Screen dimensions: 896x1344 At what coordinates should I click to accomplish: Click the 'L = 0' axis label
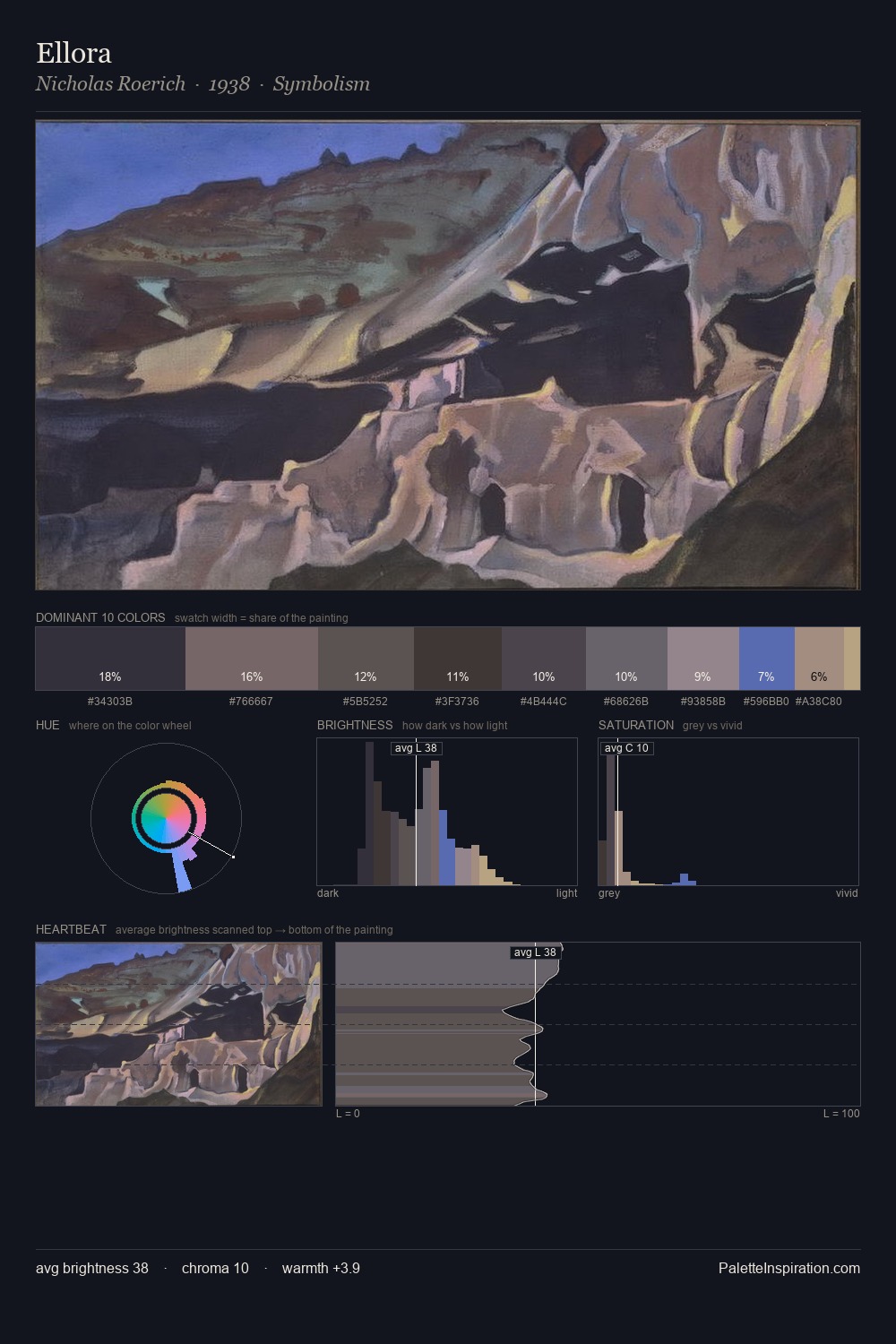pyautogui.click(x=348, y=1114)
